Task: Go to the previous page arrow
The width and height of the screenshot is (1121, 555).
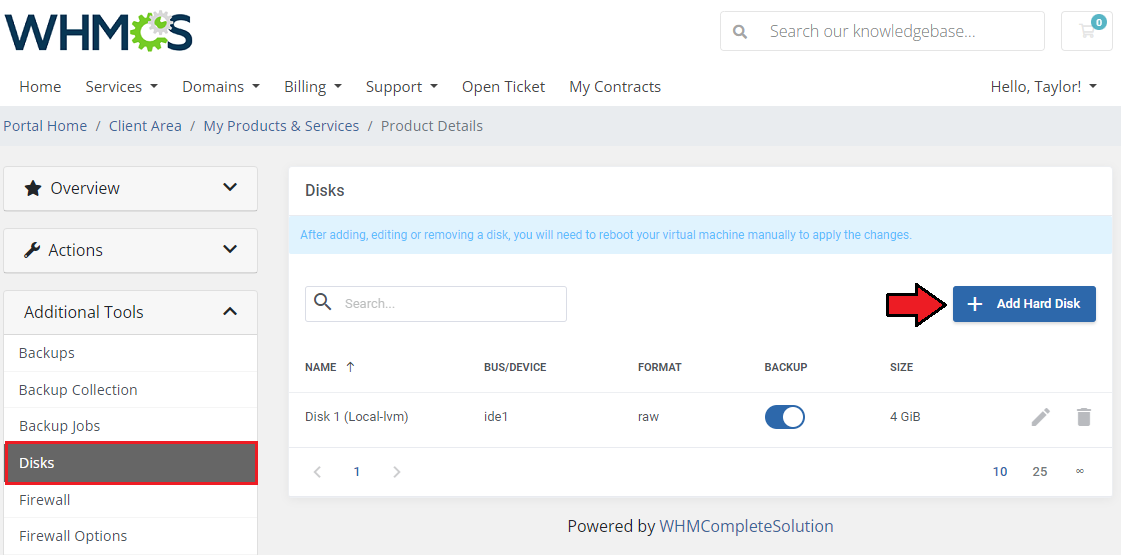Action: tap(317, 472)
